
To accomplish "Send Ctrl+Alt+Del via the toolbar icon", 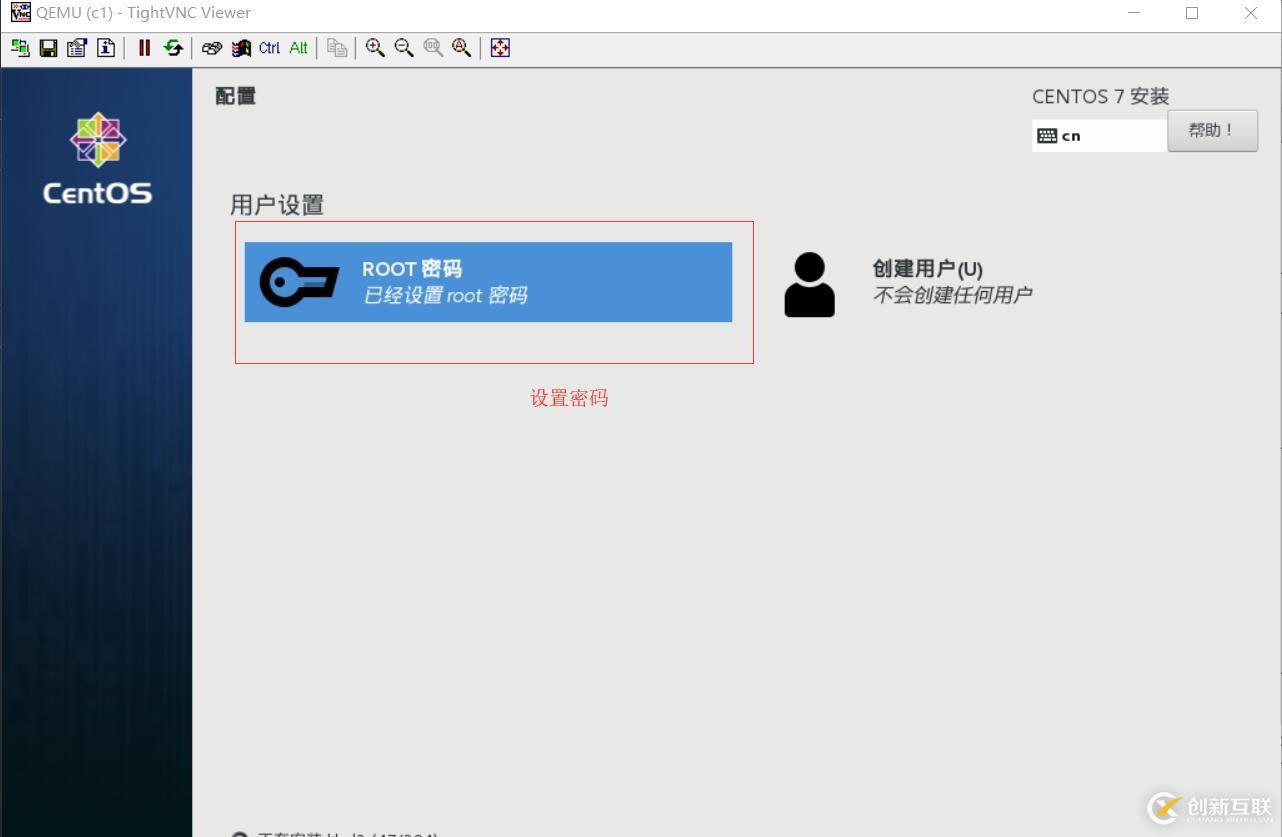I will [211, 48].
